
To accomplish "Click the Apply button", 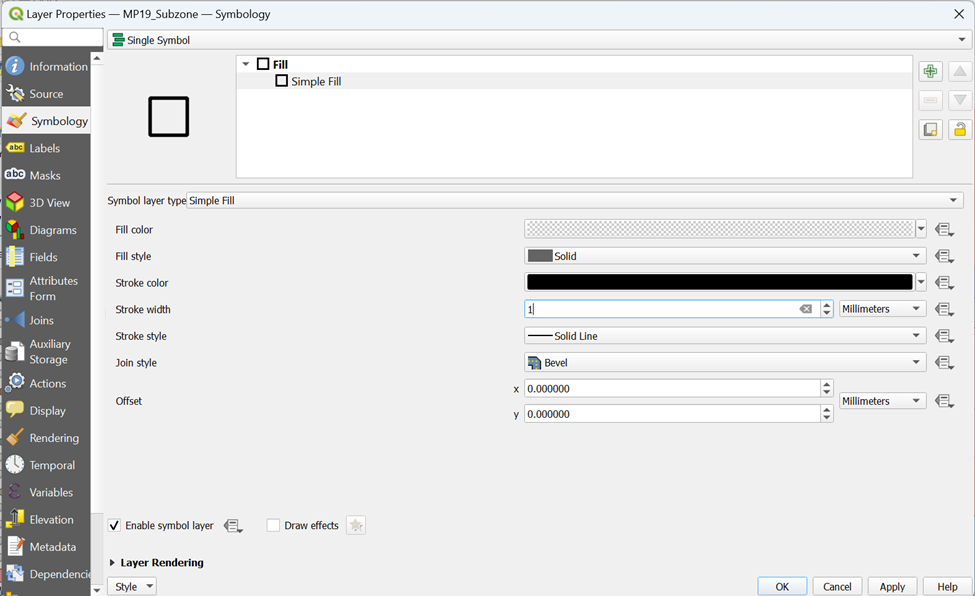I will pyautogui.click(x=892, y=586).
